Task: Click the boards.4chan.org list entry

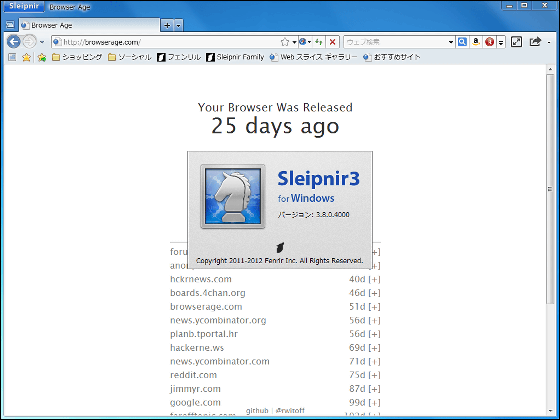Action: click(x=208, y=293)
